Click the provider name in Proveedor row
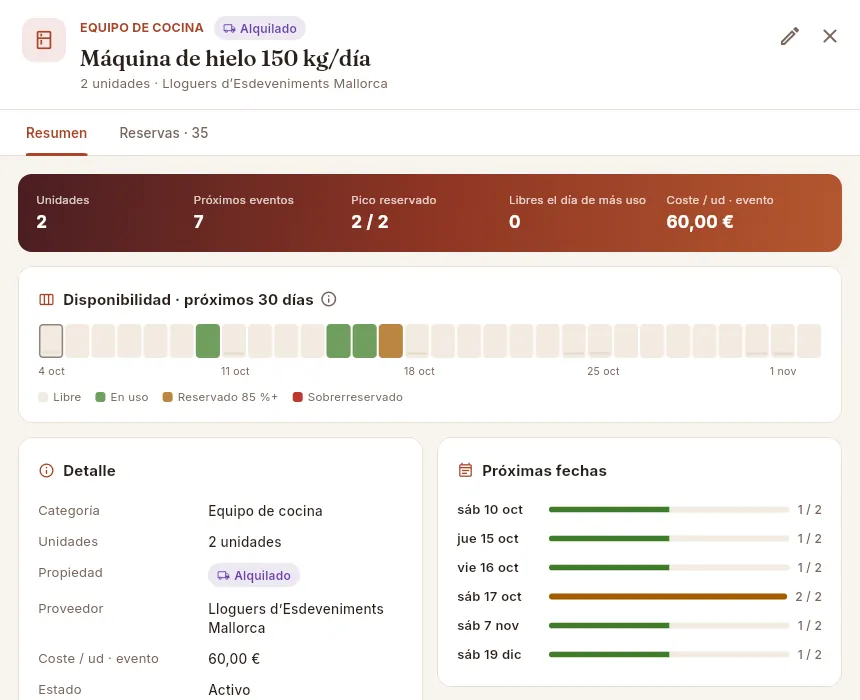860x700 pixels. (296, 618)
